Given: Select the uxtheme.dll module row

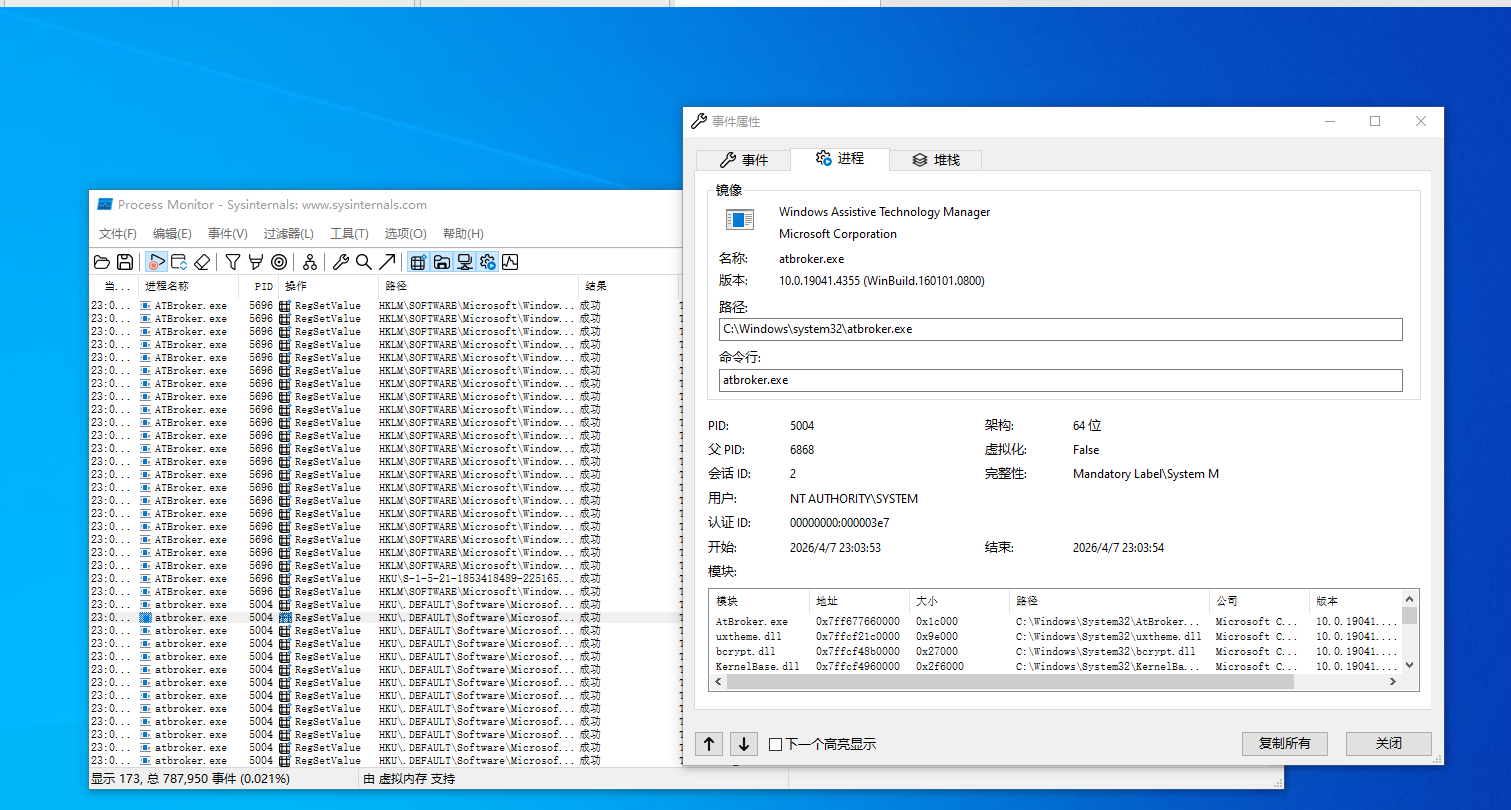Looking at the screenshot, I should point(1055,636).
